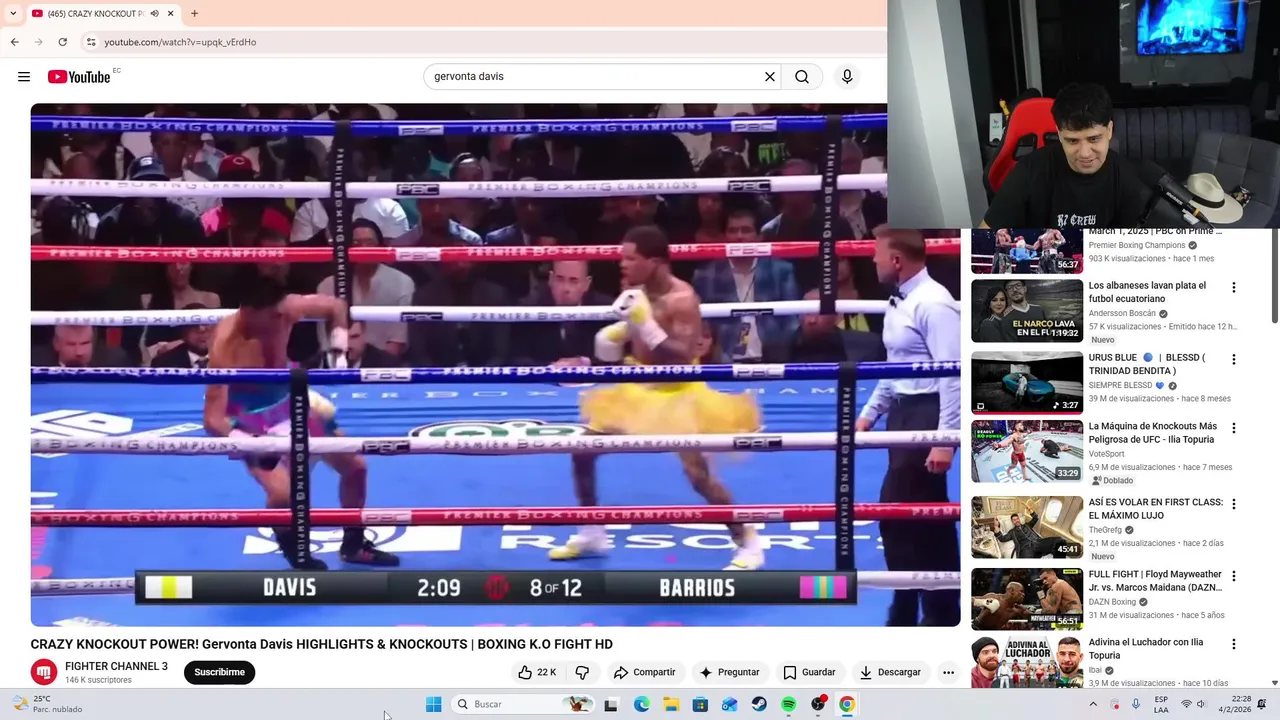The image size is (1280, 720).
Task: Go to YouTube home via logo
Action: click(79, 77)
